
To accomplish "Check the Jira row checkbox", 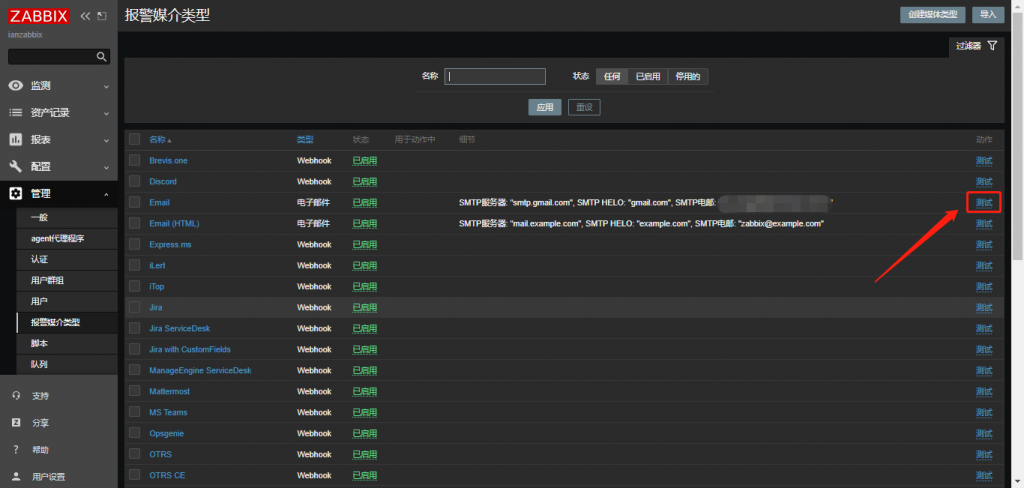I will 135,307.
